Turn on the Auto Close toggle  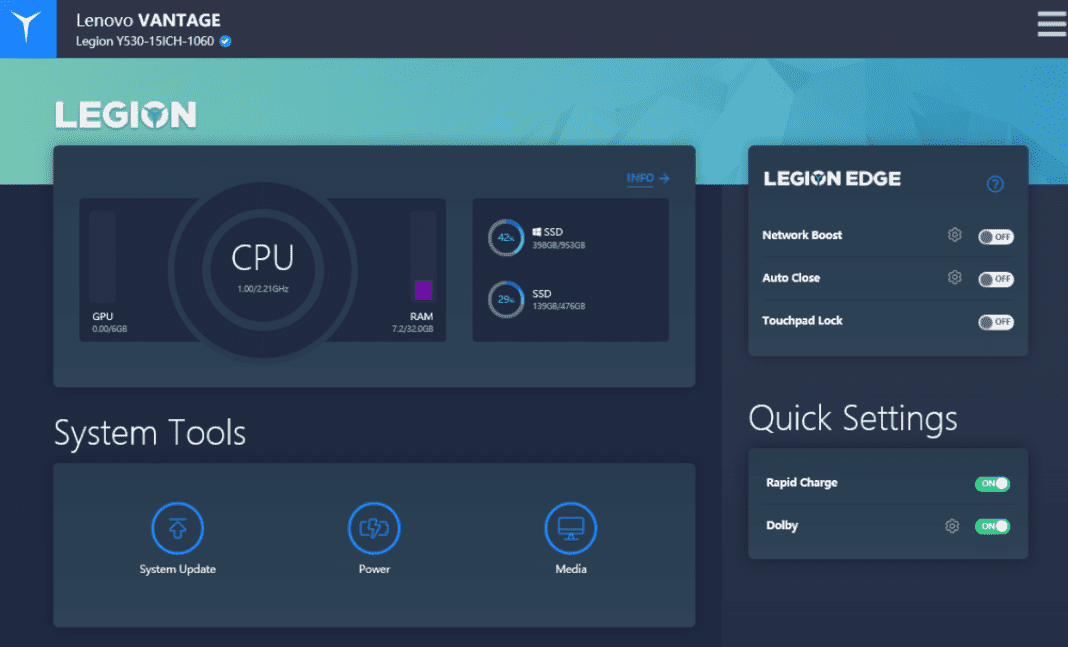pos(995,279)
